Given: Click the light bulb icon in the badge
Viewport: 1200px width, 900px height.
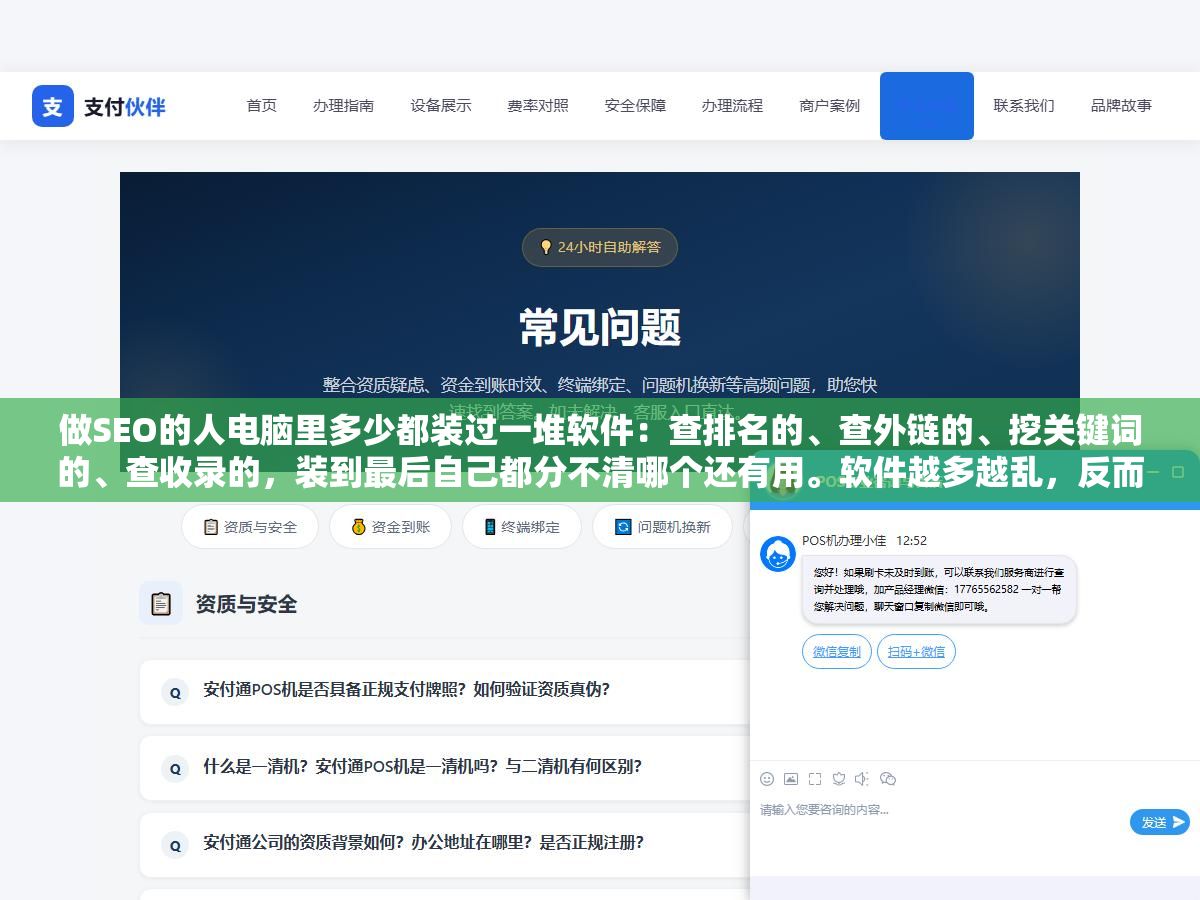Looking at the screenshot, I should [x=546, y=247].
